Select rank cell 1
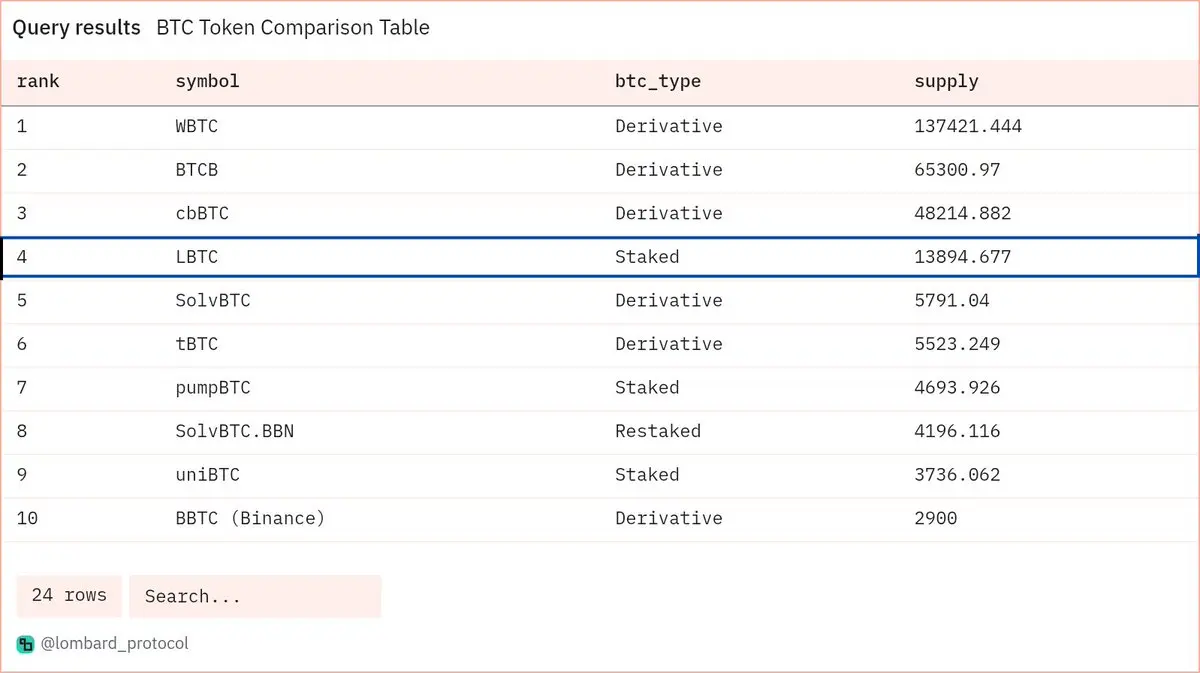The image size is (1200, 673). tap(22, 127)
